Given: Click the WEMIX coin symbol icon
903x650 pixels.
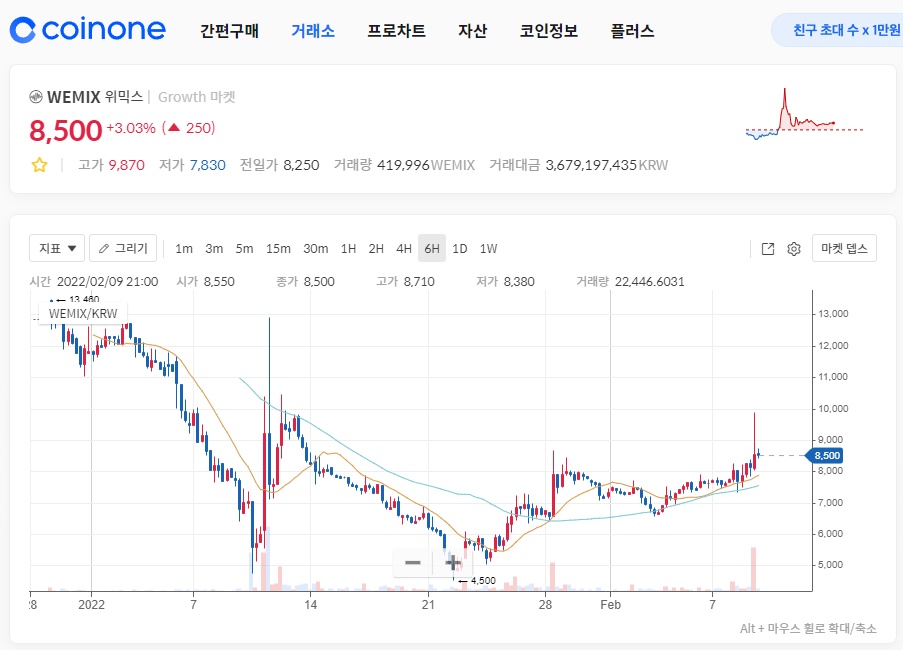Looking at the screenshot, I should 36,97.
